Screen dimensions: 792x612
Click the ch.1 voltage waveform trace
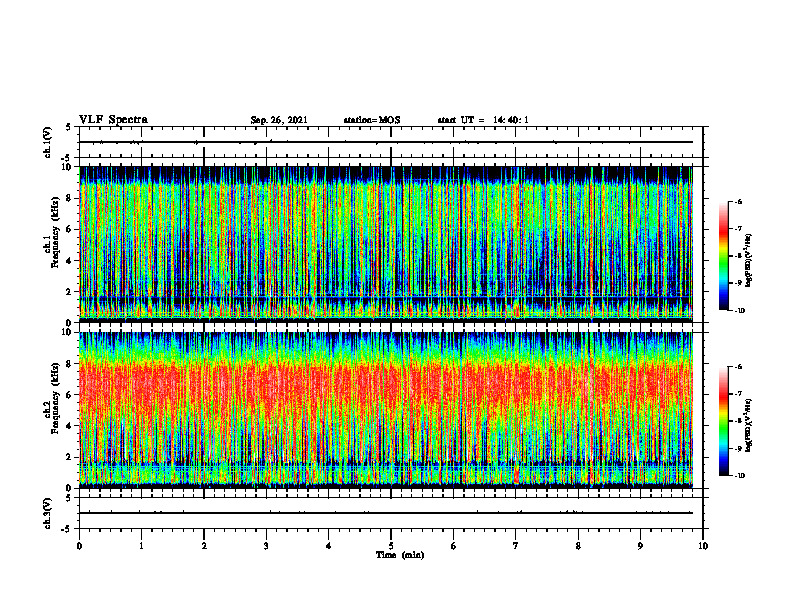click(x=386, y=142)
